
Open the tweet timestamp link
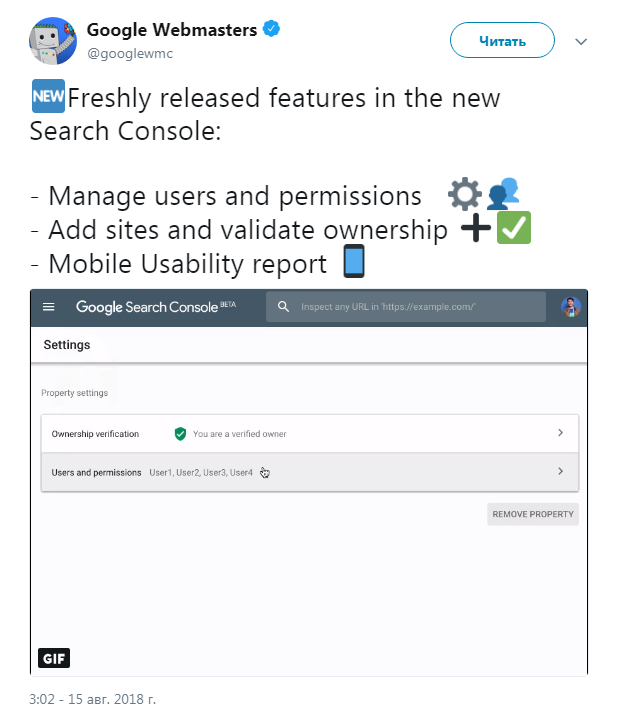pyautogui.click(x=93, y=698)
